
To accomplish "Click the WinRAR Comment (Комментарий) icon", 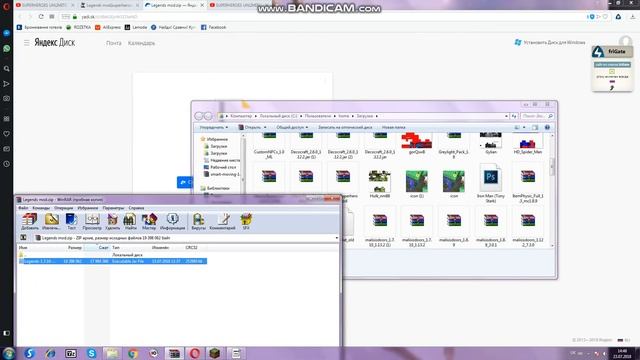I will (x=222, y=222).
